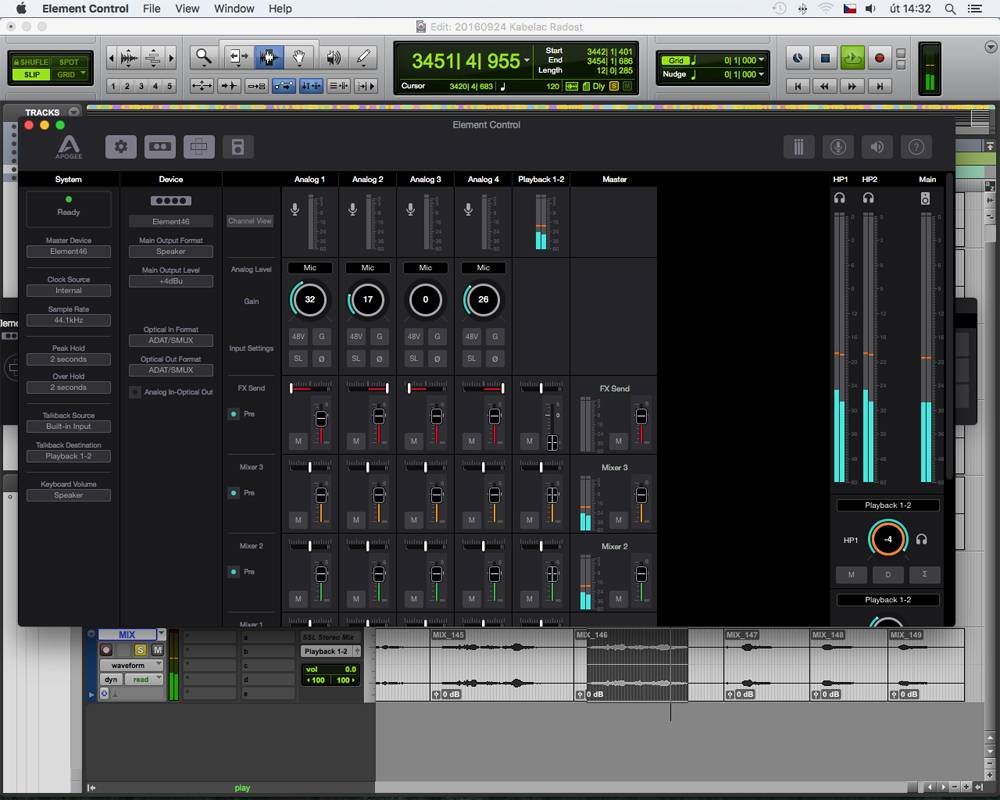Image resolution: width=1000 pixels, height=800 pixels.
Task: Select the Pencil tool
Action: click(x=364, y=57)
